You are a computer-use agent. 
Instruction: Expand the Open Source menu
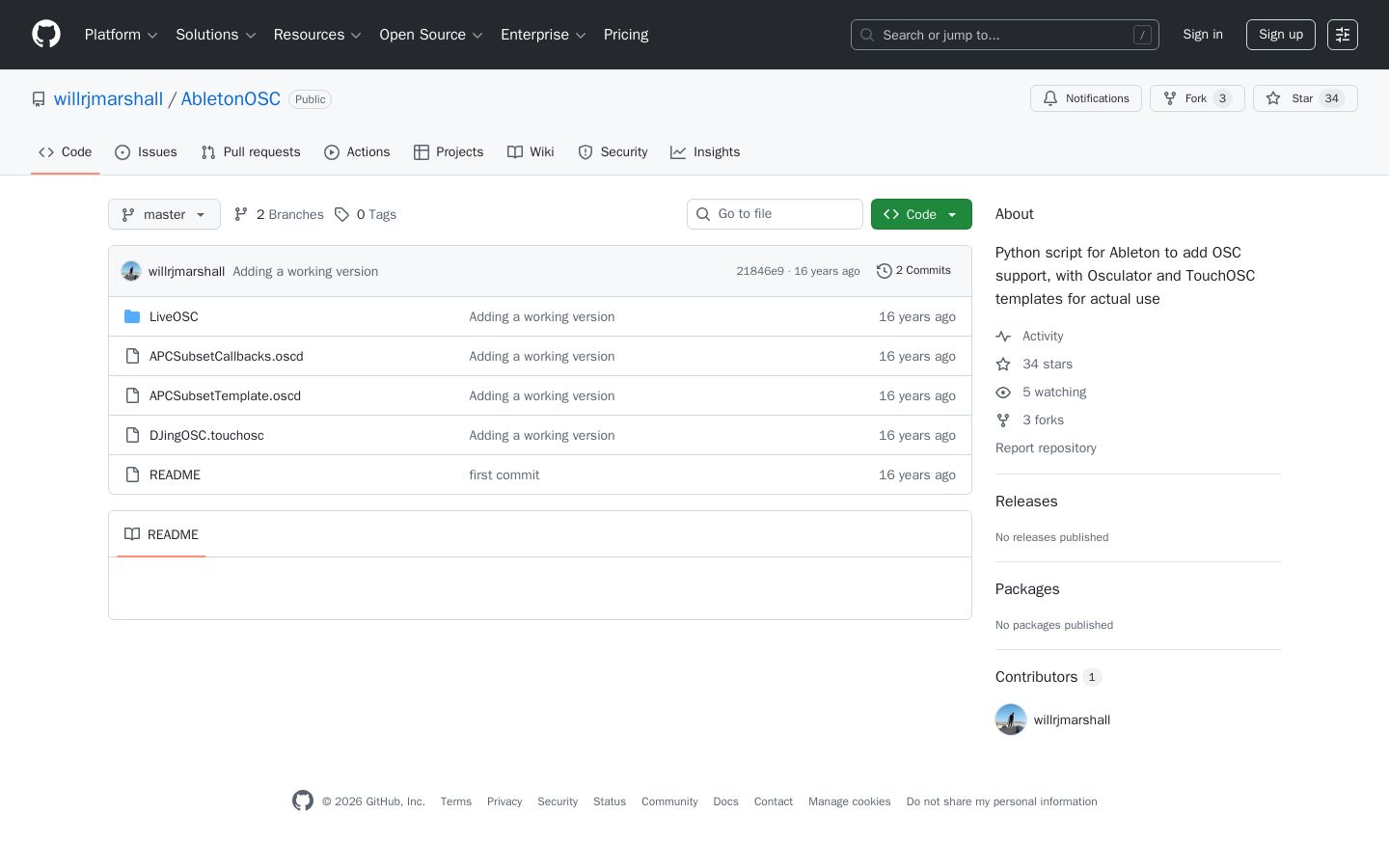coord(431,35)
